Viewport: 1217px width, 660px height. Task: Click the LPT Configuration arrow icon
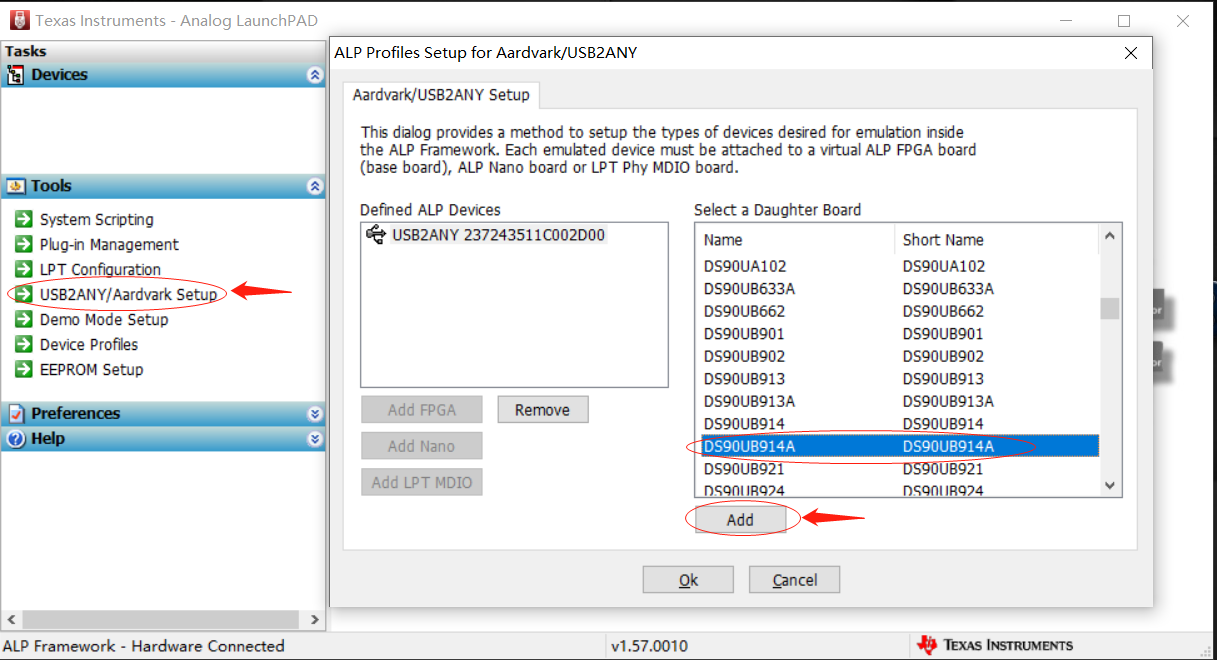pos(24,269)
